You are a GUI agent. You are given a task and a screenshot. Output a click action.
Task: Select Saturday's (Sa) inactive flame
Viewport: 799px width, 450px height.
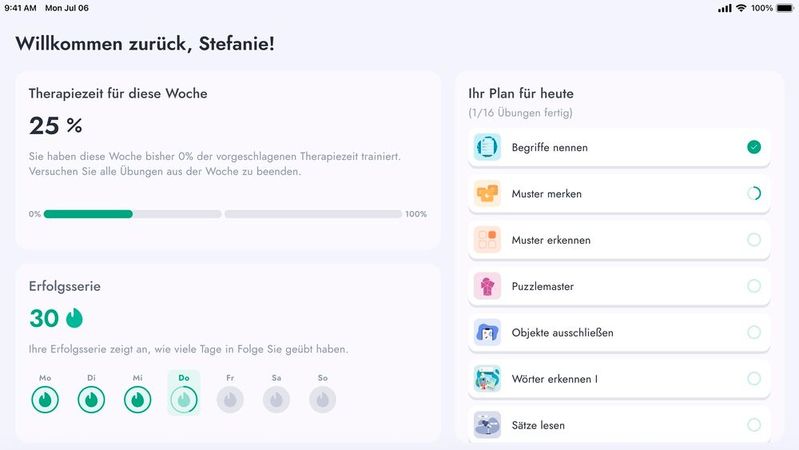(x=276, y=400)
